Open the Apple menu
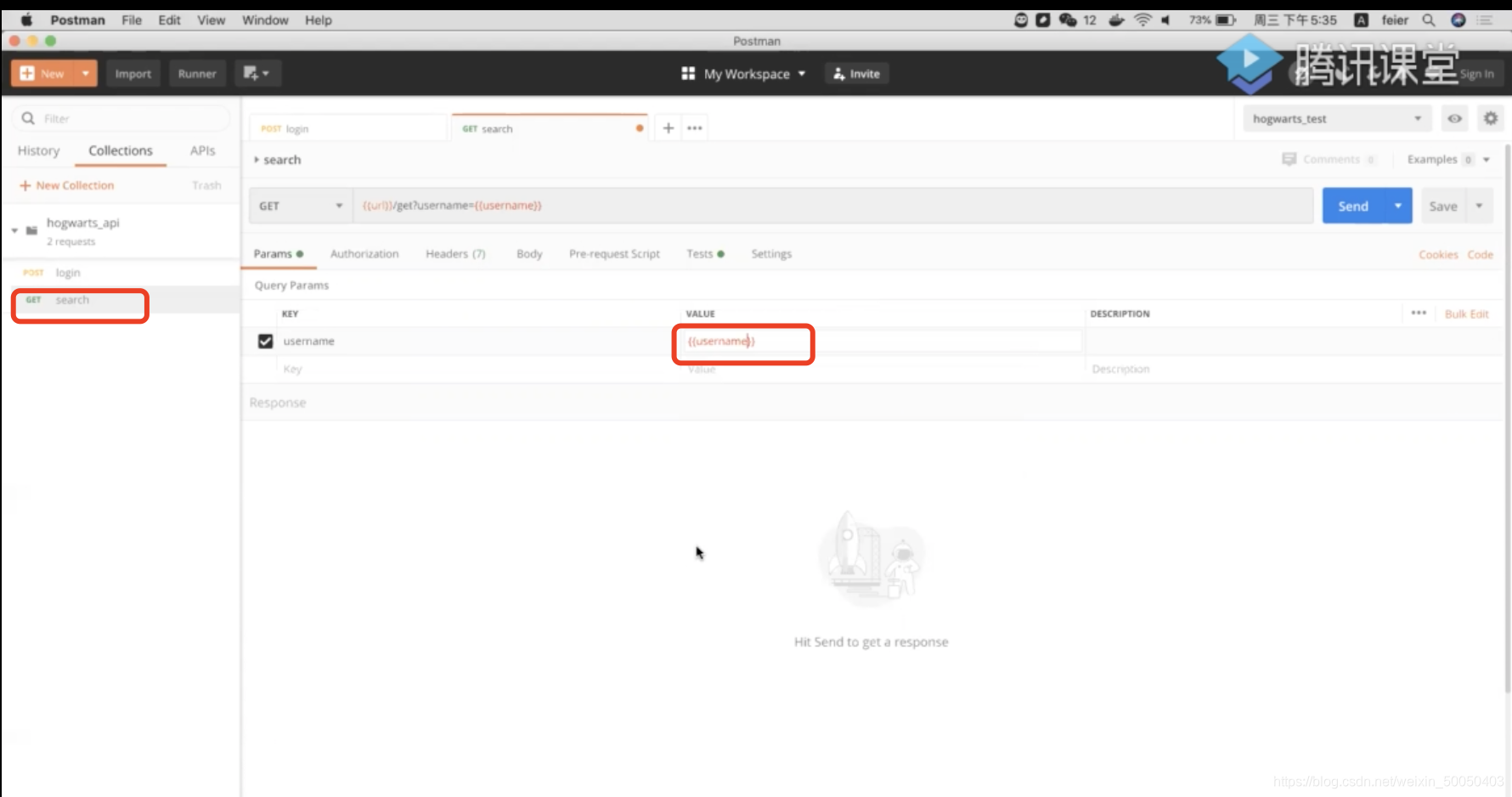This screenshot has height=797, width=1512. [26, 20]
